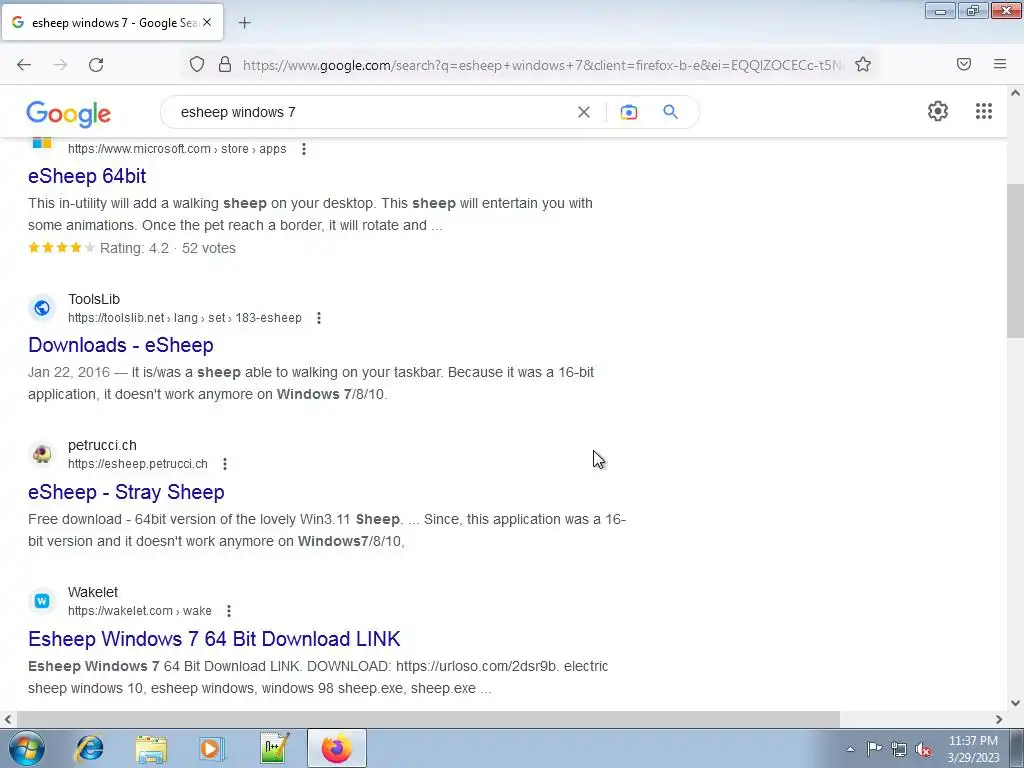Submit search with the magnifier icon

point(670,112)
